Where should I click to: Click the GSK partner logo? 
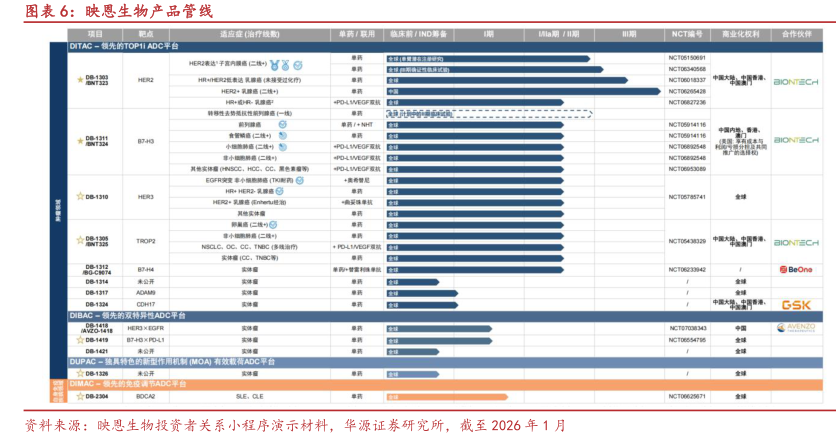[796, 304]
